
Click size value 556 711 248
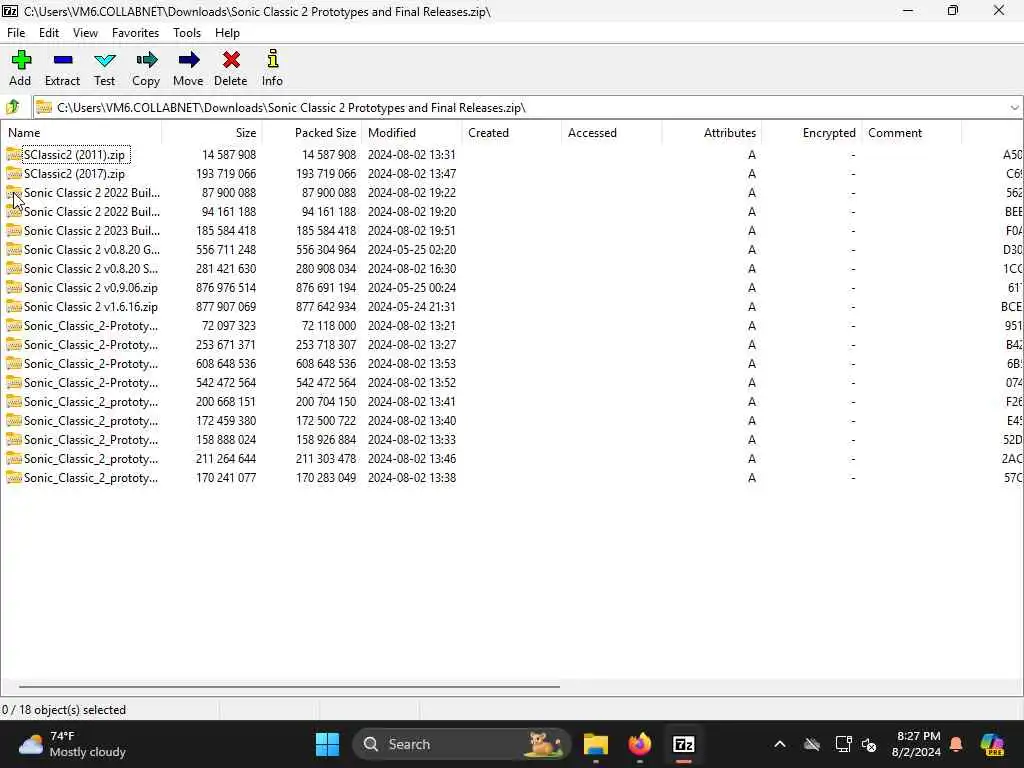(x=226, y=249)
